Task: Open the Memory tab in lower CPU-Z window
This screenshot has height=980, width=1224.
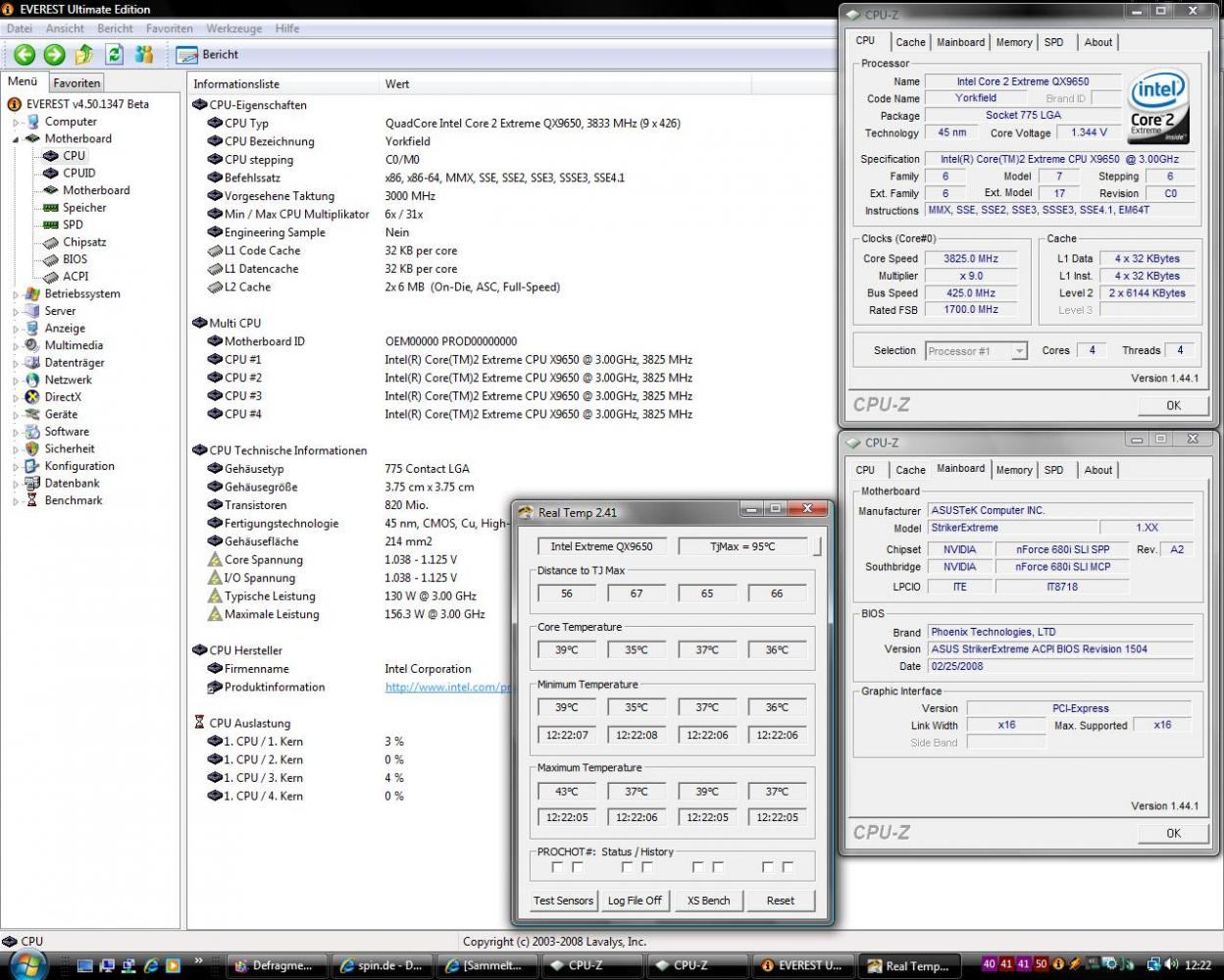Action: (1013, 470)
